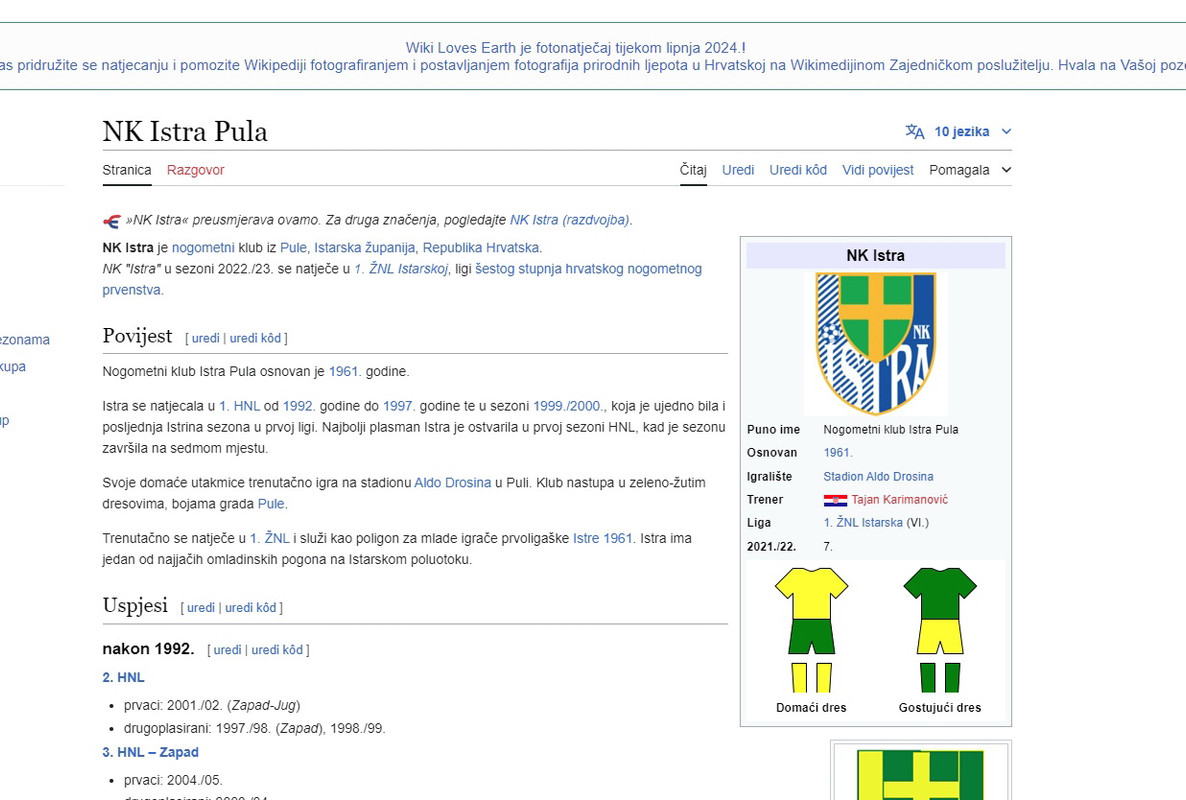Click uredi next to nakon 1992. subheading
This screenshot has height=800, width=1186.
tap(228, 650)
